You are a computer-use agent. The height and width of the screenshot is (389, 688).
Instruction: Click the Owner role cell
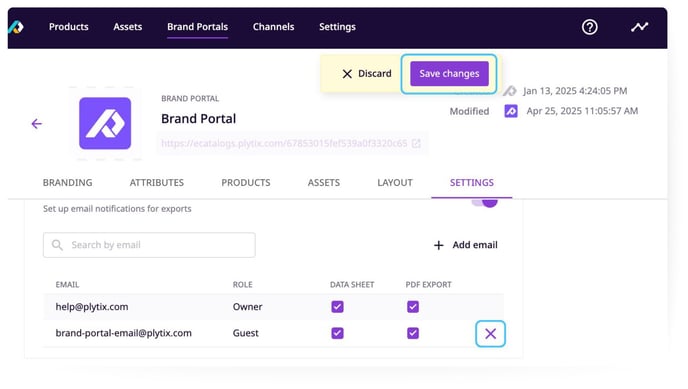[x=247, y=307]
